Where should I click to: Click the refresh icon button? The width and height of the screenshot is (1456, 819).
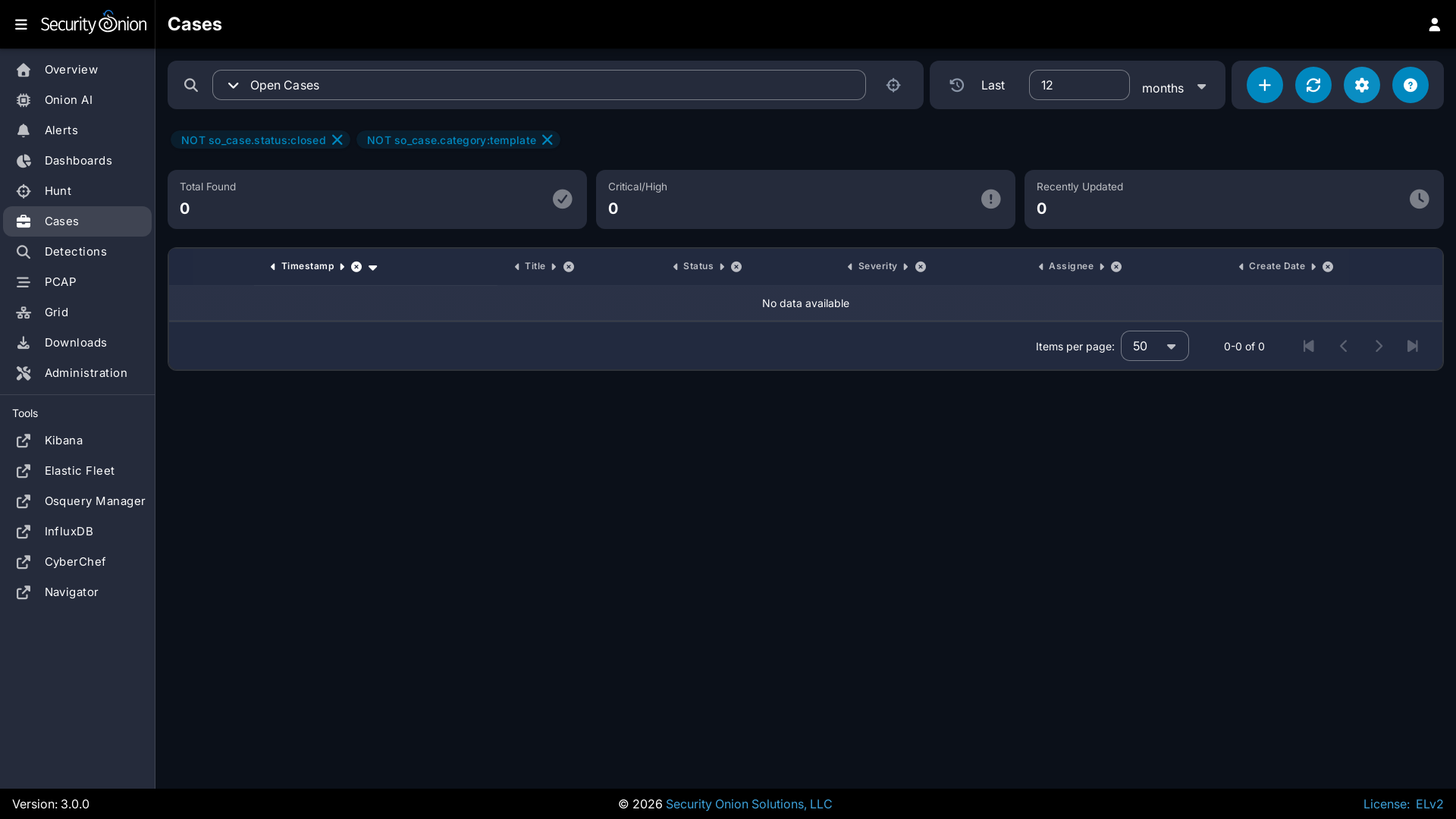click(x=1313, y=85)
